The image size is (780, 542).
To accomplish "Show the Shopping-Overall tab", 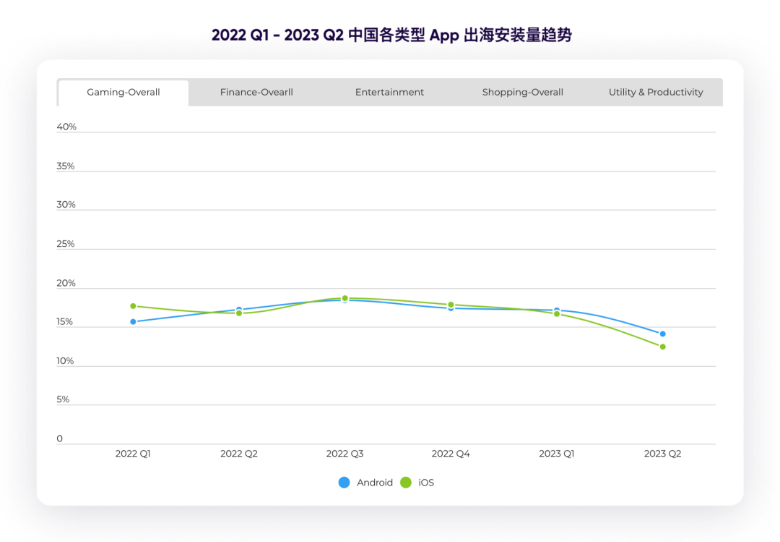I will 522,92.
